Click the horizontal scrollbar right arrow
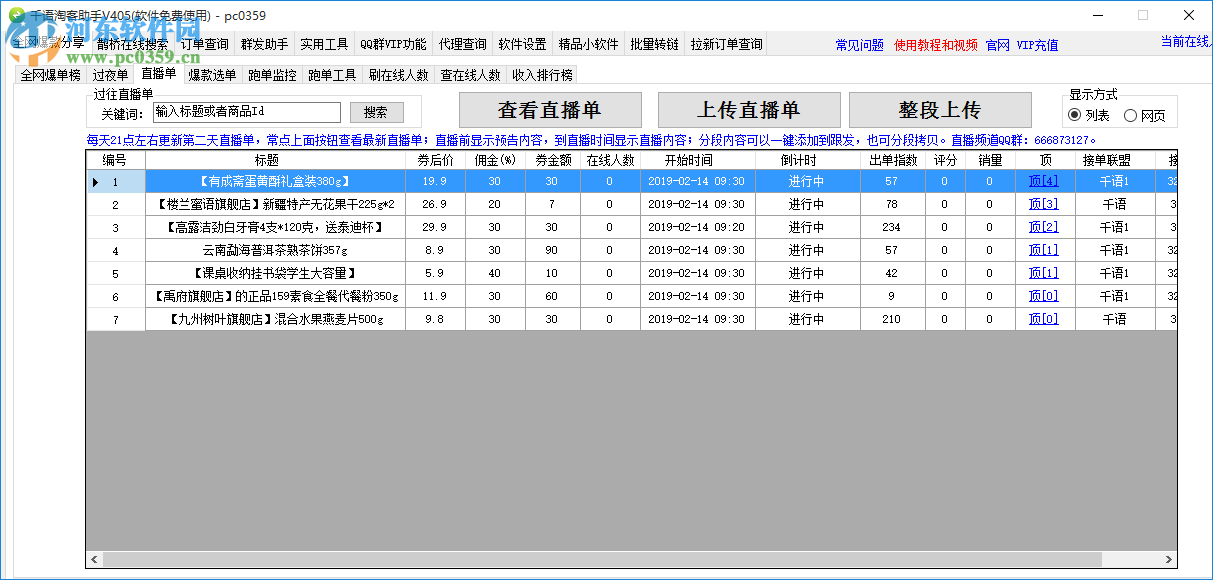This screenshot has height=580, width=1213. [1167, 560]
